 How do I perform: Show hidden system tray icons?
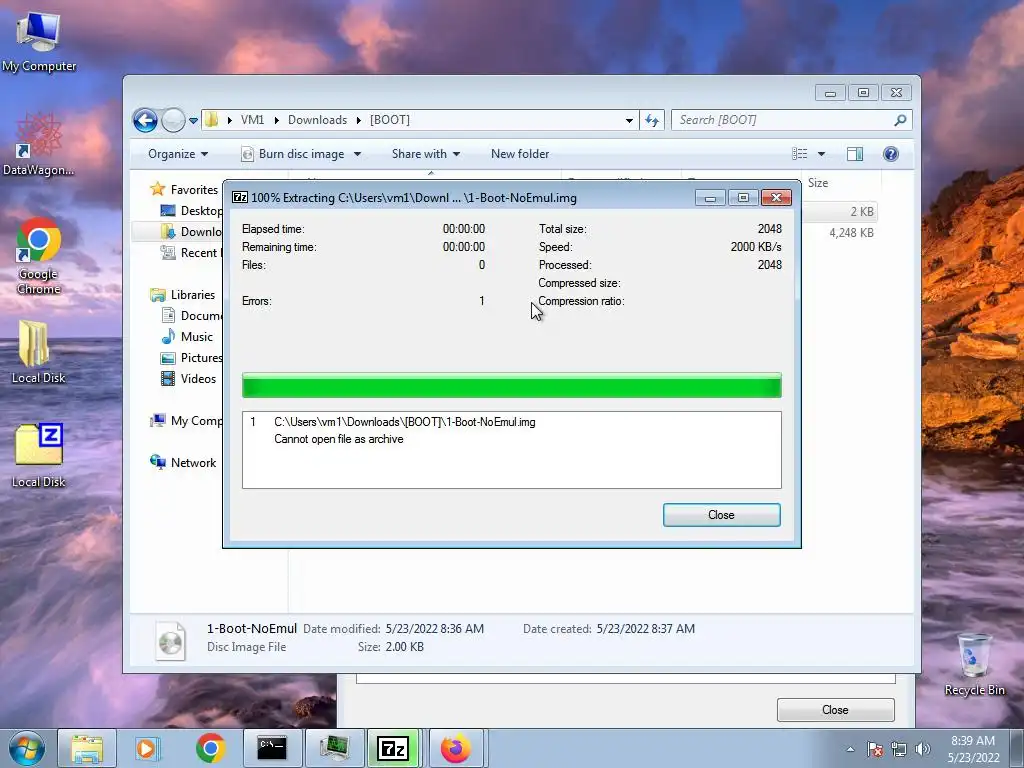pyautogui.click(x=850, y=749)
